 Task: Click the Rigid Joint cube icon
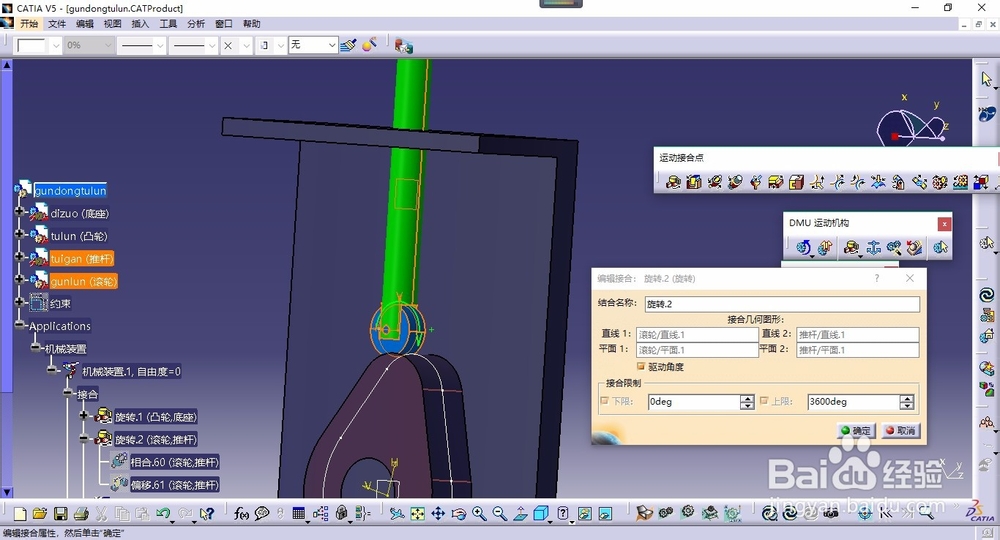(796, 182)
